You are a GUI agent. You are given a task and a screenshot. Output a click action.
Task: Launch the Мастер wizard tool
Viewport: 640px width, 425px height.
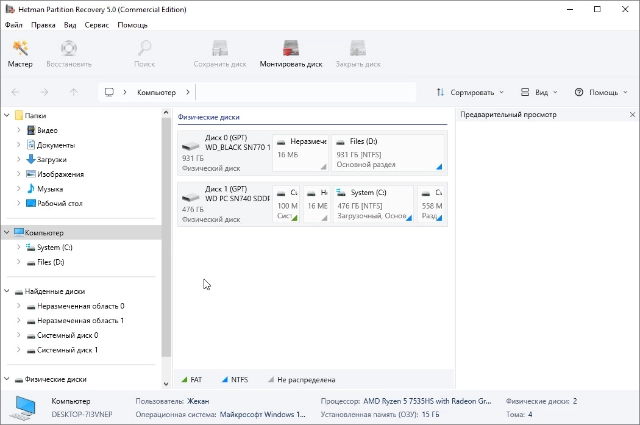click(20, 53)
